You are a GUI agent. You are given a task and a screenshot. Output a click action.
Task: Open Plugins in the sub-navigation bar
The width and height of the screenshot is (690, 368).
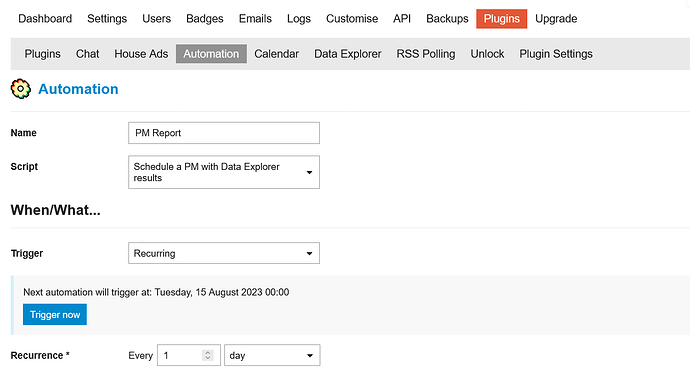tap(43, 54)
